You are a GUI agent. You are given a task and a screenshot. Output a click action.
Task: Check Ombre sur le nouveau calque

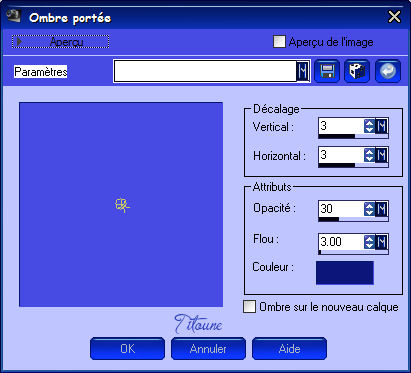coord(249,307)
